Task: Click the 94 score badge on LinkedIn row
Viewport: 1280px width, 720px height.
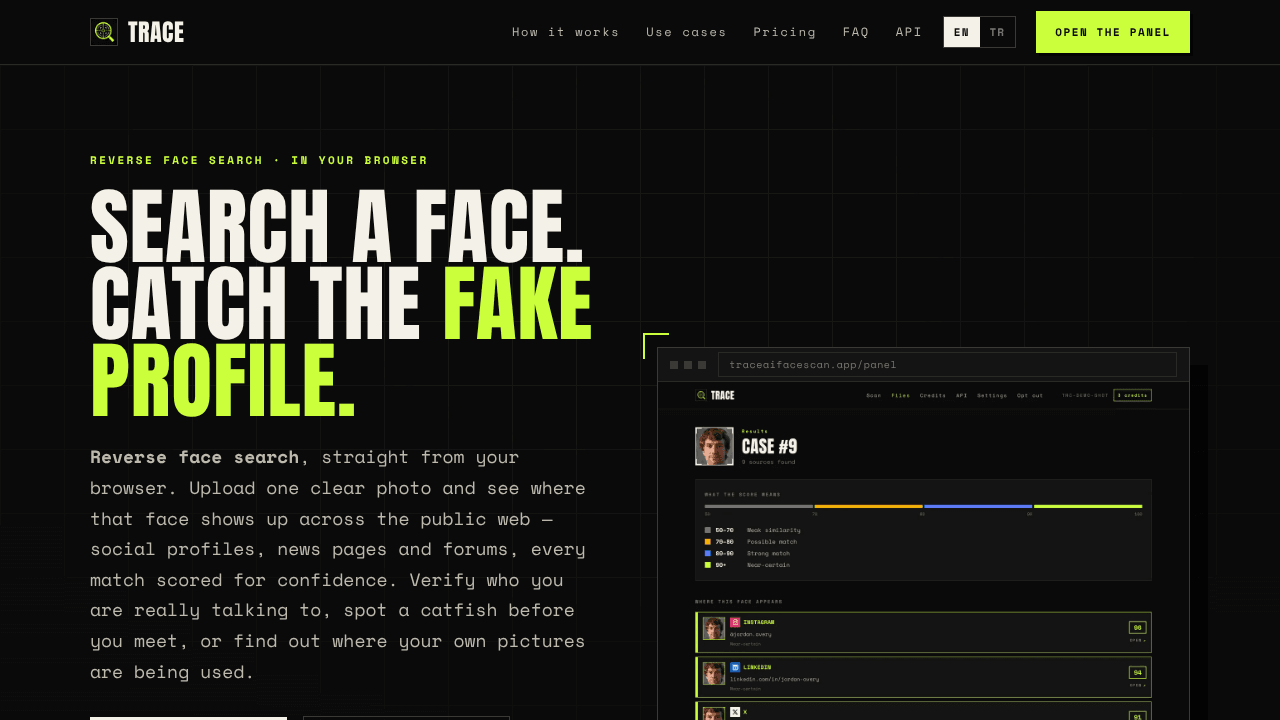Action: click(1138, 672)
